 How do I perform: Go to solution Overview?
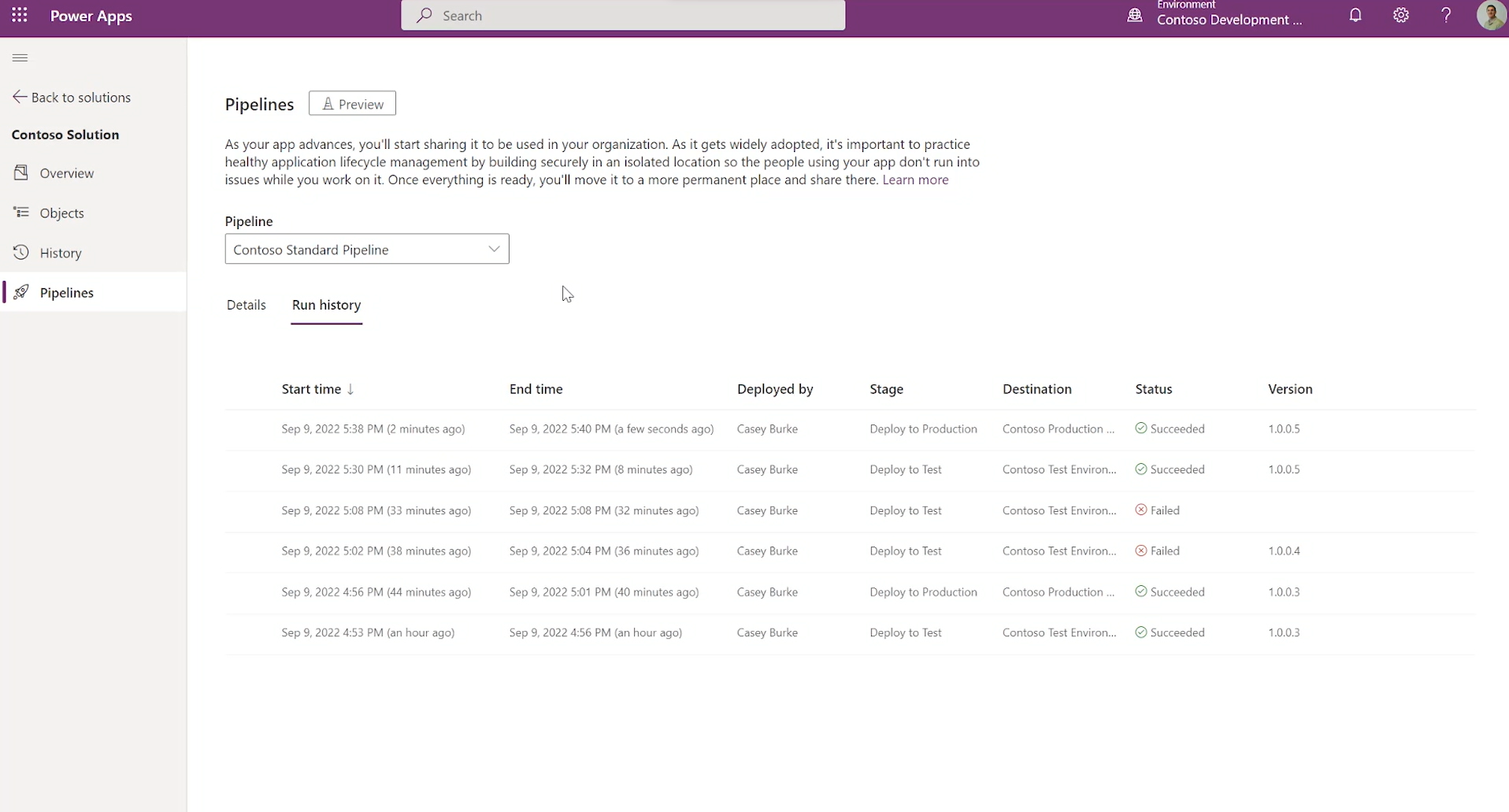pos(66,172)
